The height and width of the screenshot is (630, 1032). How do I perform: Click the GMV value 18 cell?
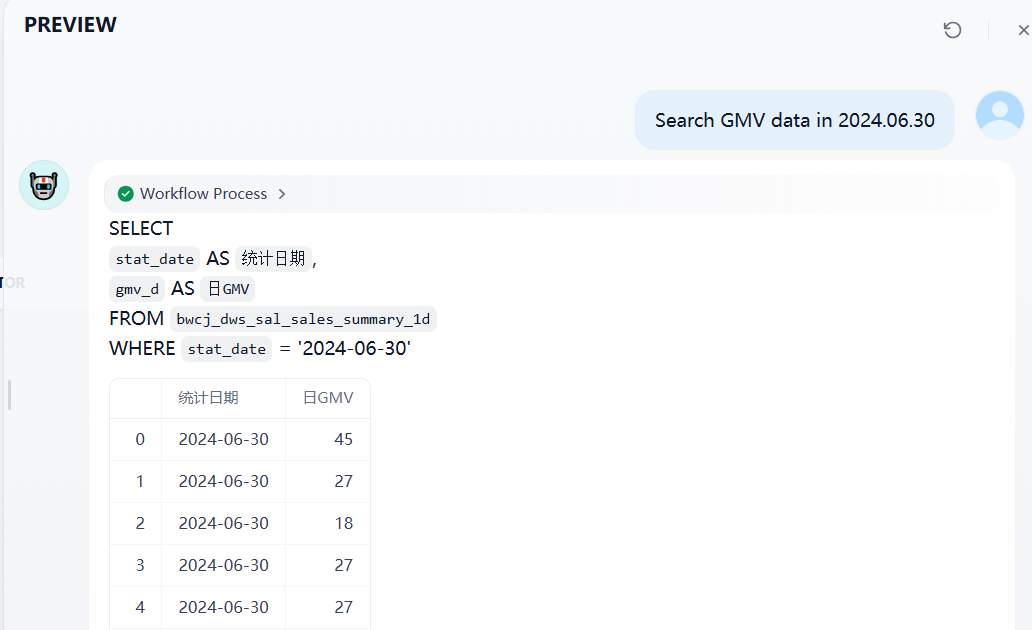343,523
